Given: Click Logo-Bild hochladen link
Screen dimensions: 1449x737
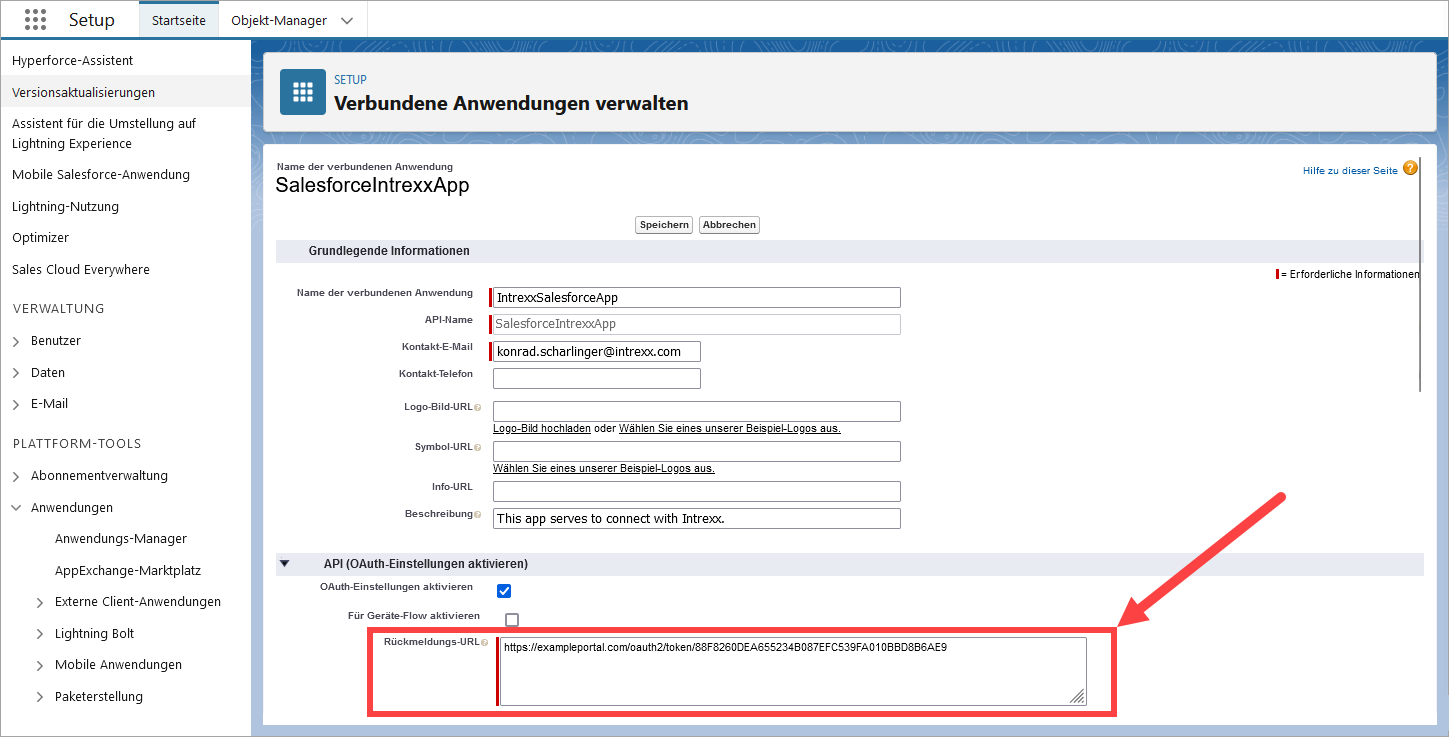Looking at the screenshot, I should pos(542,428).
